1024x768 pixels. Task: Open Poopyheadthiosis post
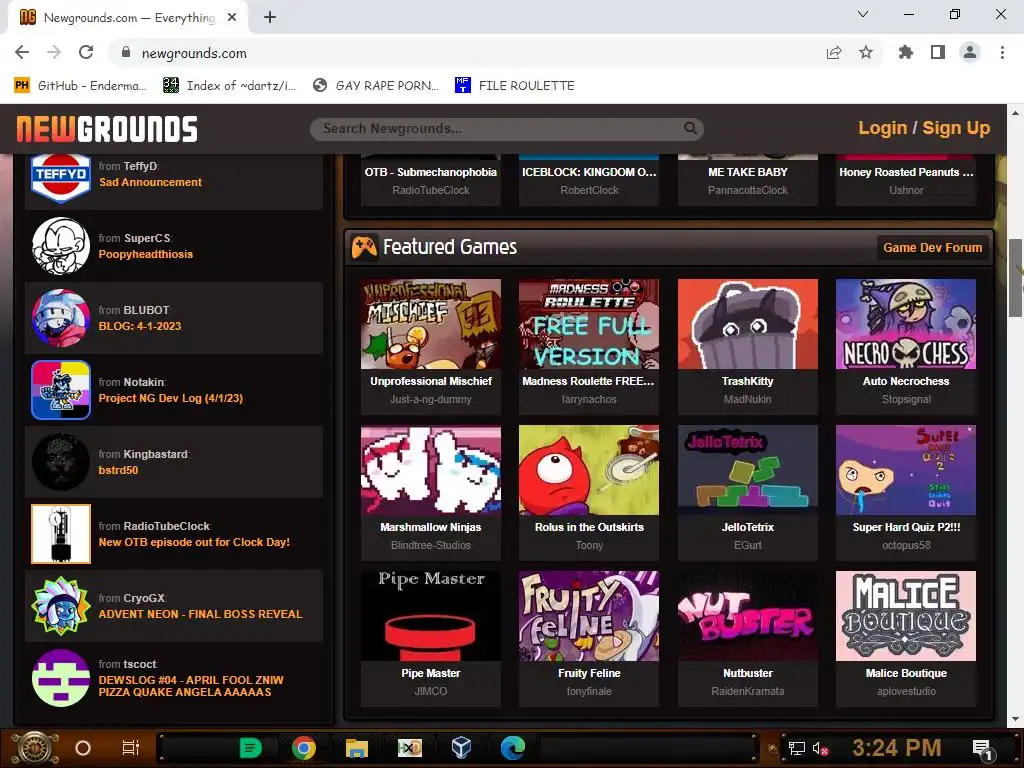(146, 254)
